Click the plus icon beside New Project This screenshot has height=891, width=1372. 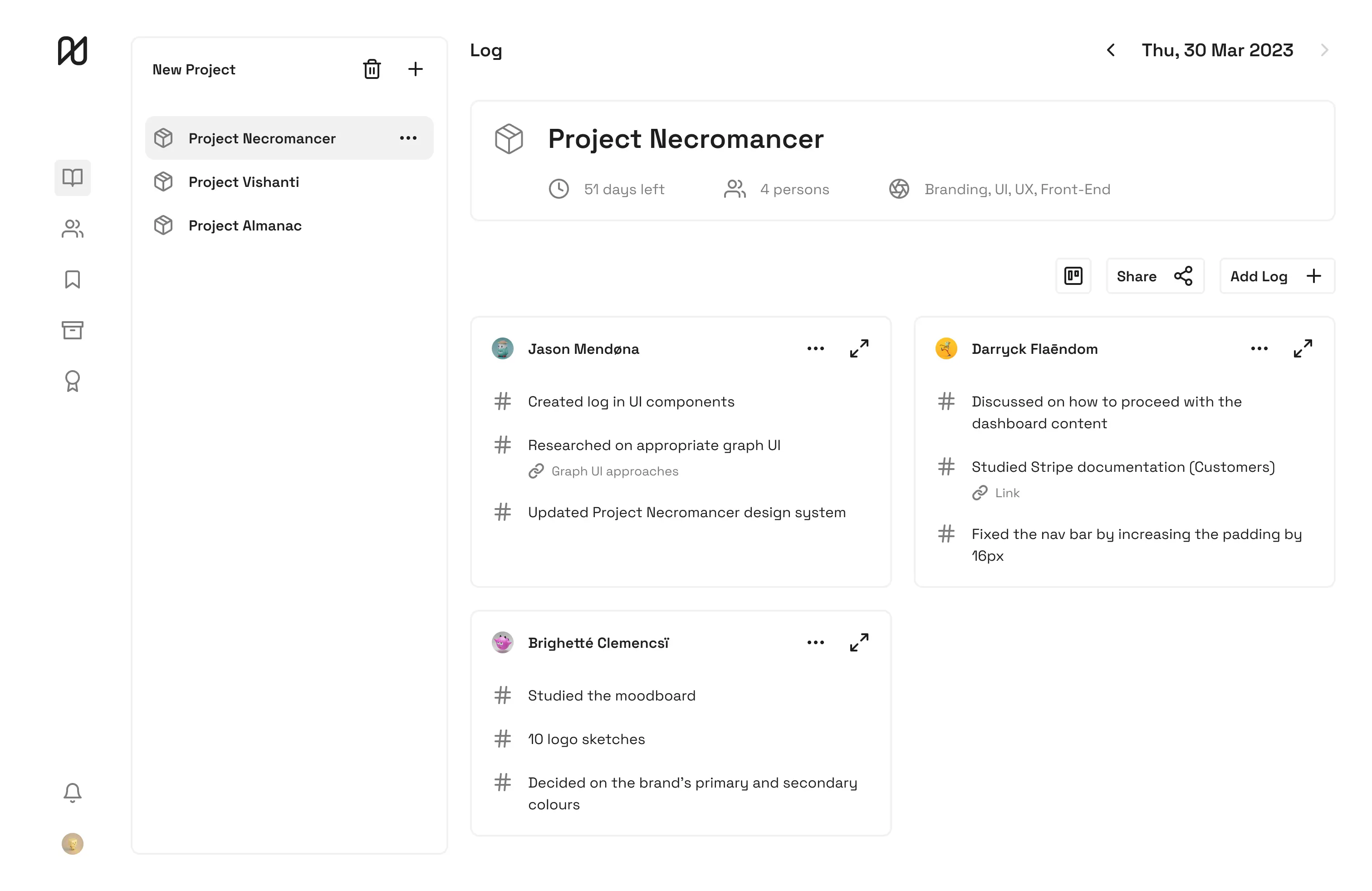tap(415, 69)
